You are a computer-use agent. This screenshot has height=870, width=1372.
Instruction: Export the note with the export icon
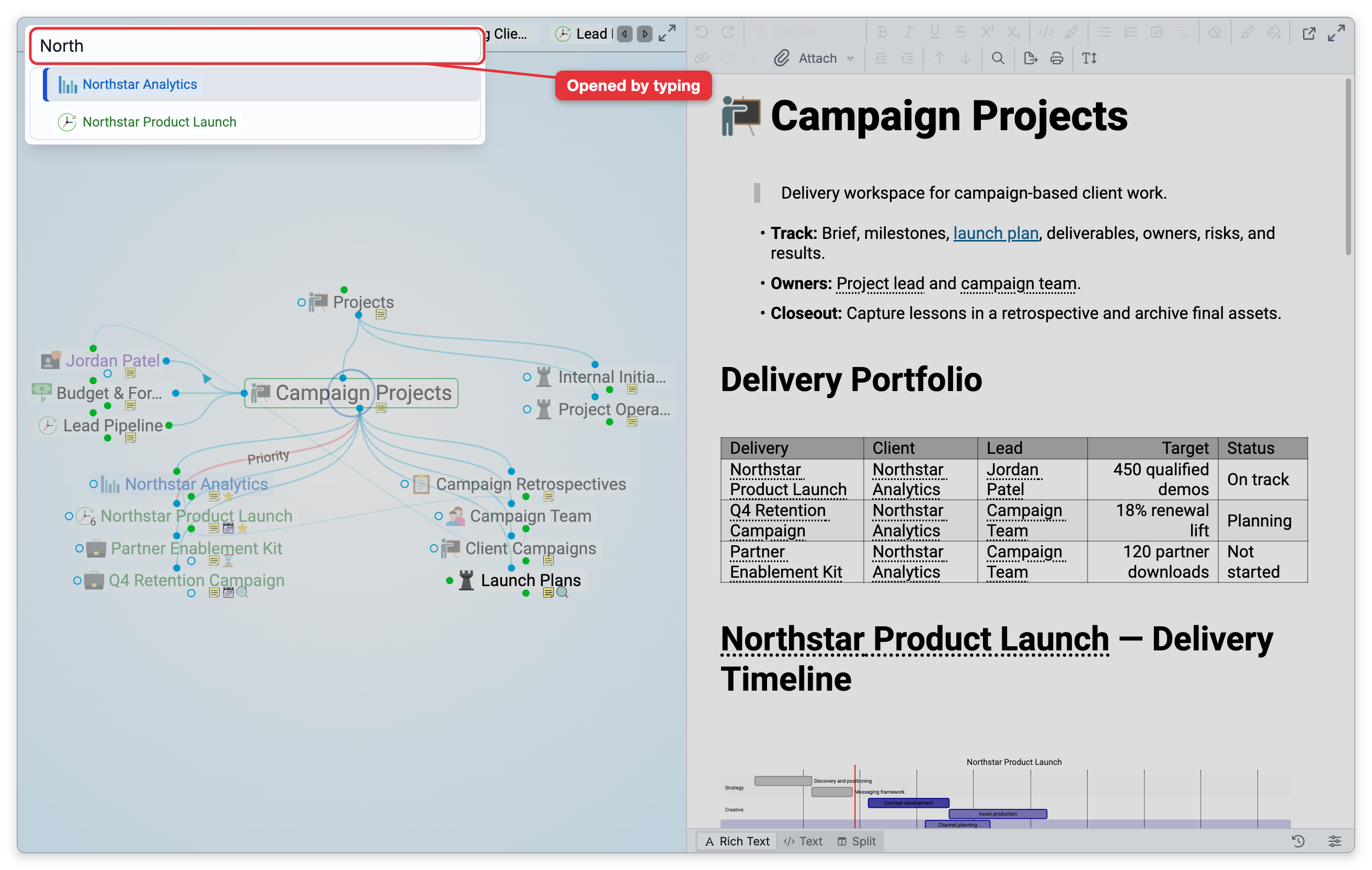pyautogui.click(x=1030, y=58)
